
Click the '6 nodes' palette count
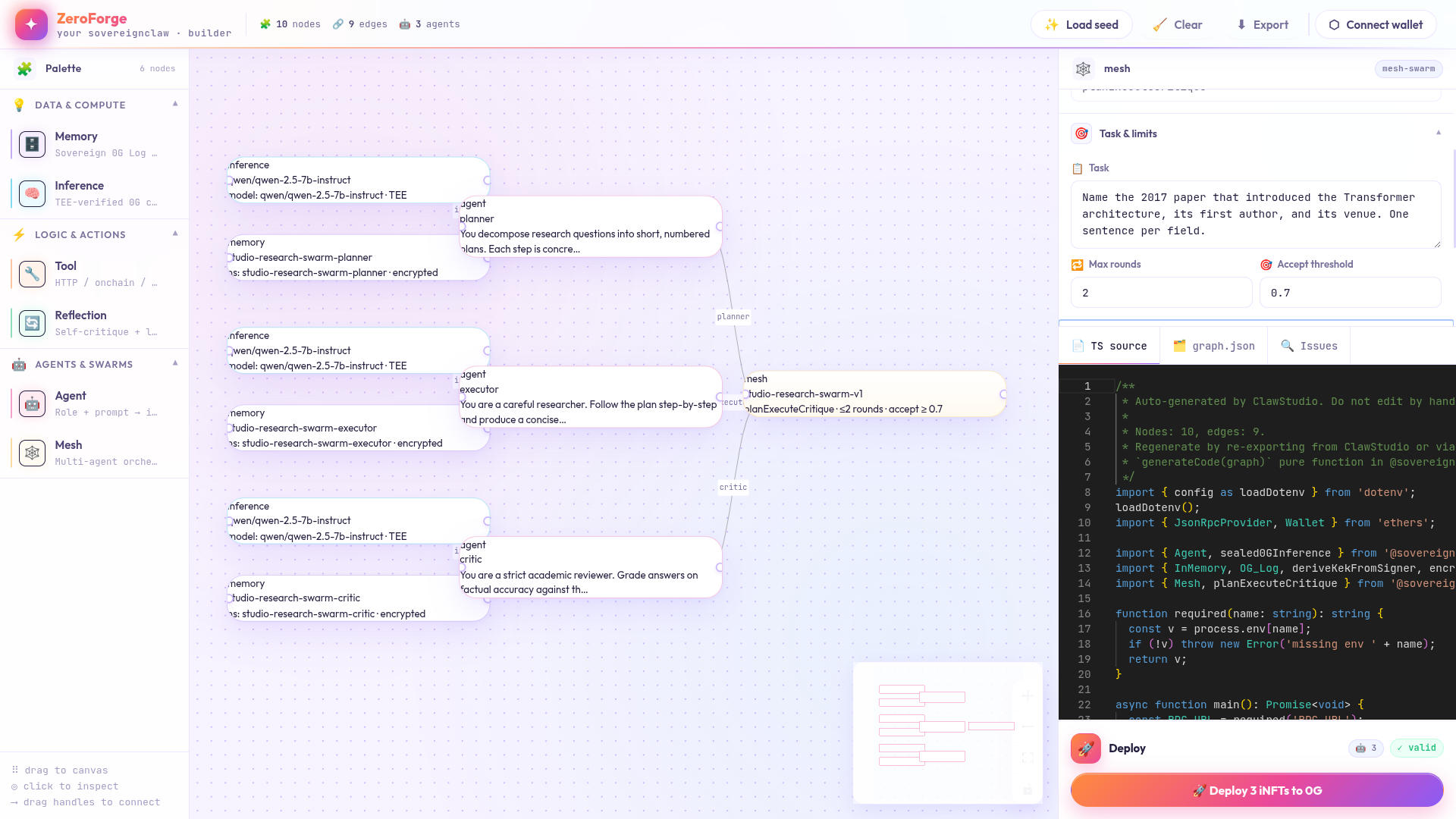pos(158,69)
